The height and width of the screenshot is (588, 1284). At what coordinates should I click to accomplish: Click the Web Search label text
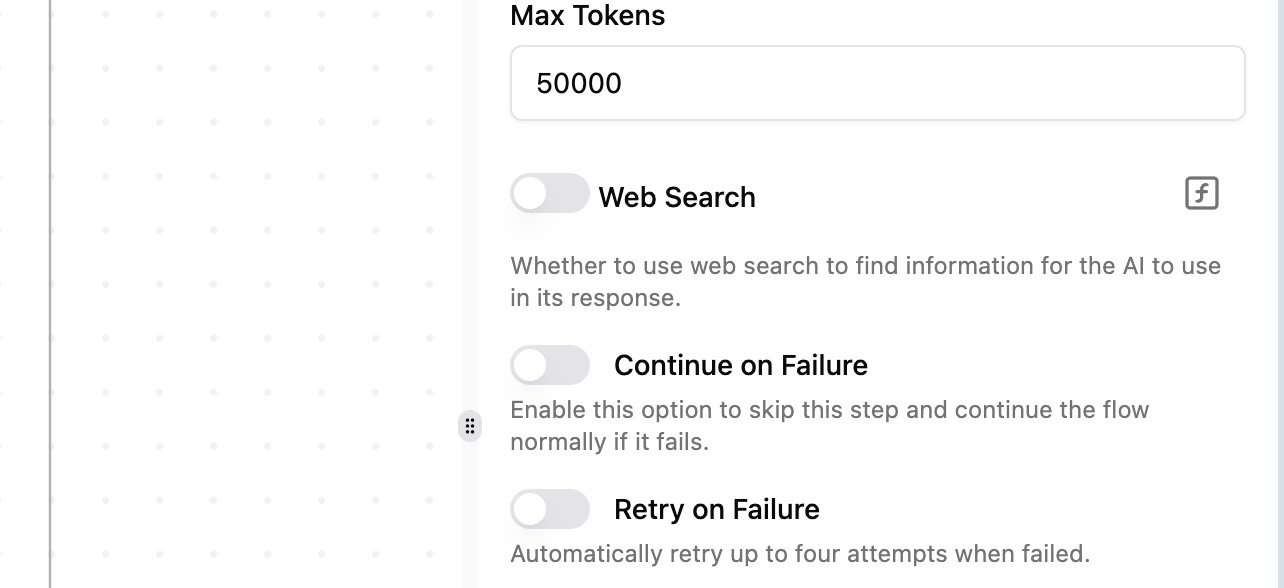tap(677, 197)
